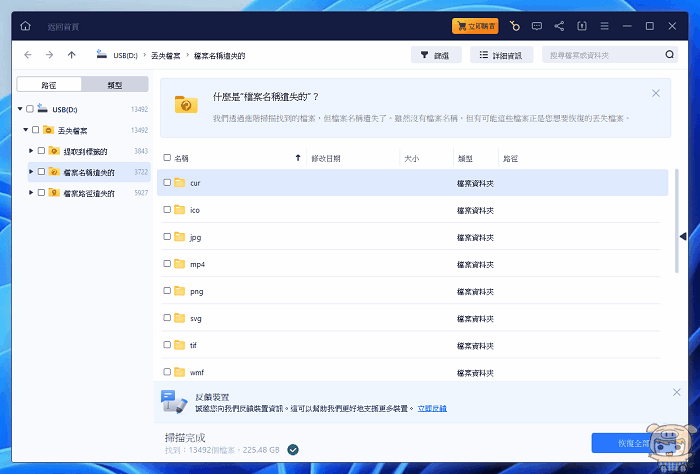Expand the 檔案路徑遺失的 tree node
The height and width of the screenshot is (474, 700).
[x=31, y=193]
